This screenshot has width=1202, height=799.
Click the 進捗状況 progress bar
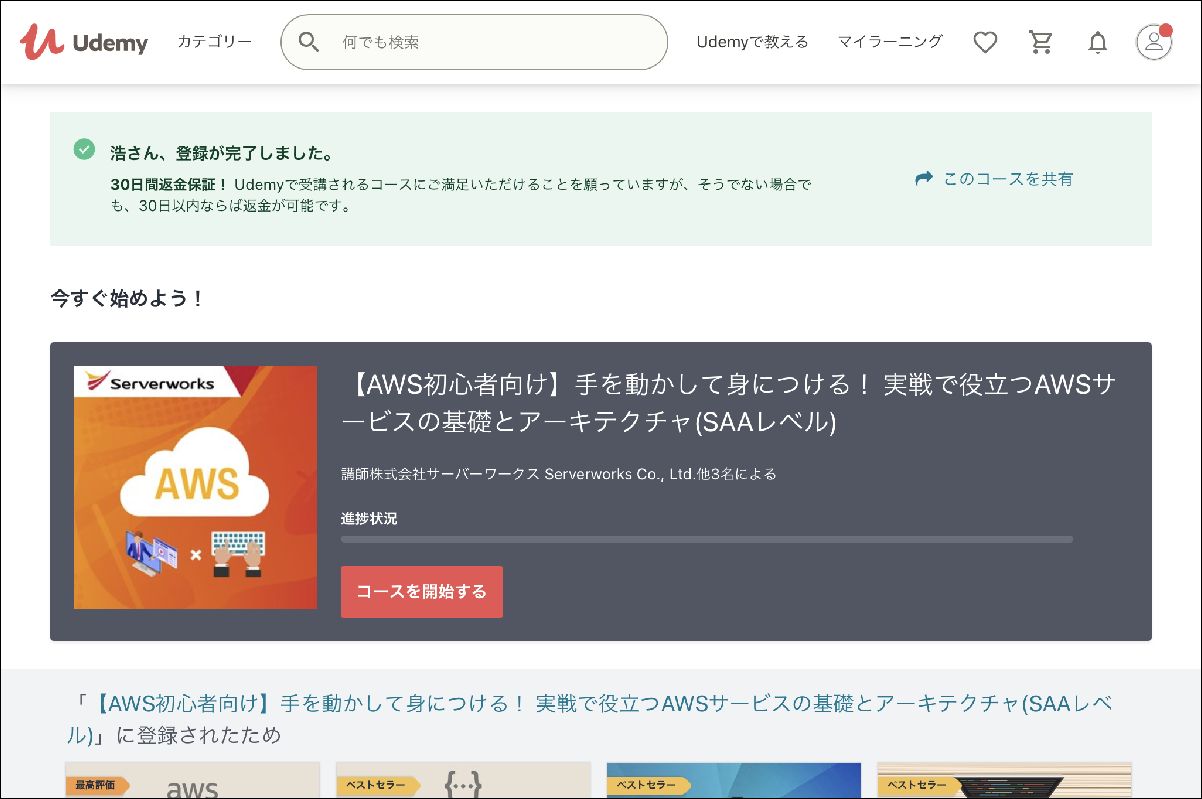click(x=707, y=539)
